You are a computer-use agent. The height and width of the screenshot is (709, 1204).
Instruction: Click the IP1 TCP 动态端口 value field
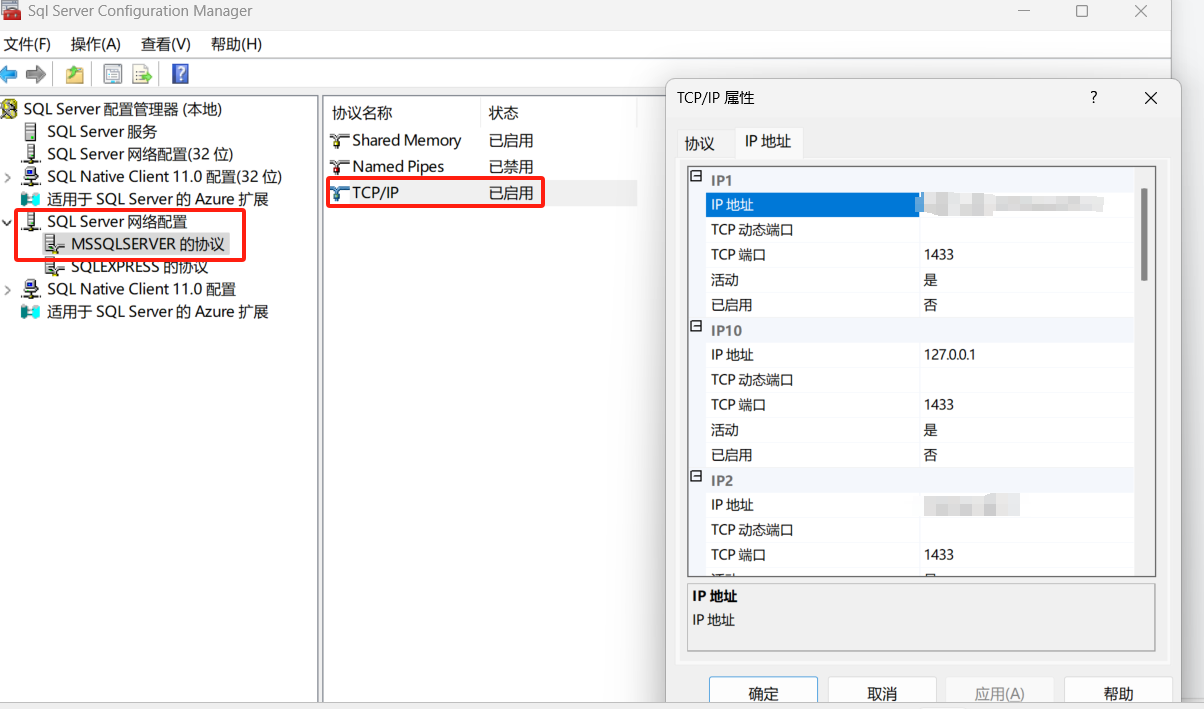coord(1027,229)
